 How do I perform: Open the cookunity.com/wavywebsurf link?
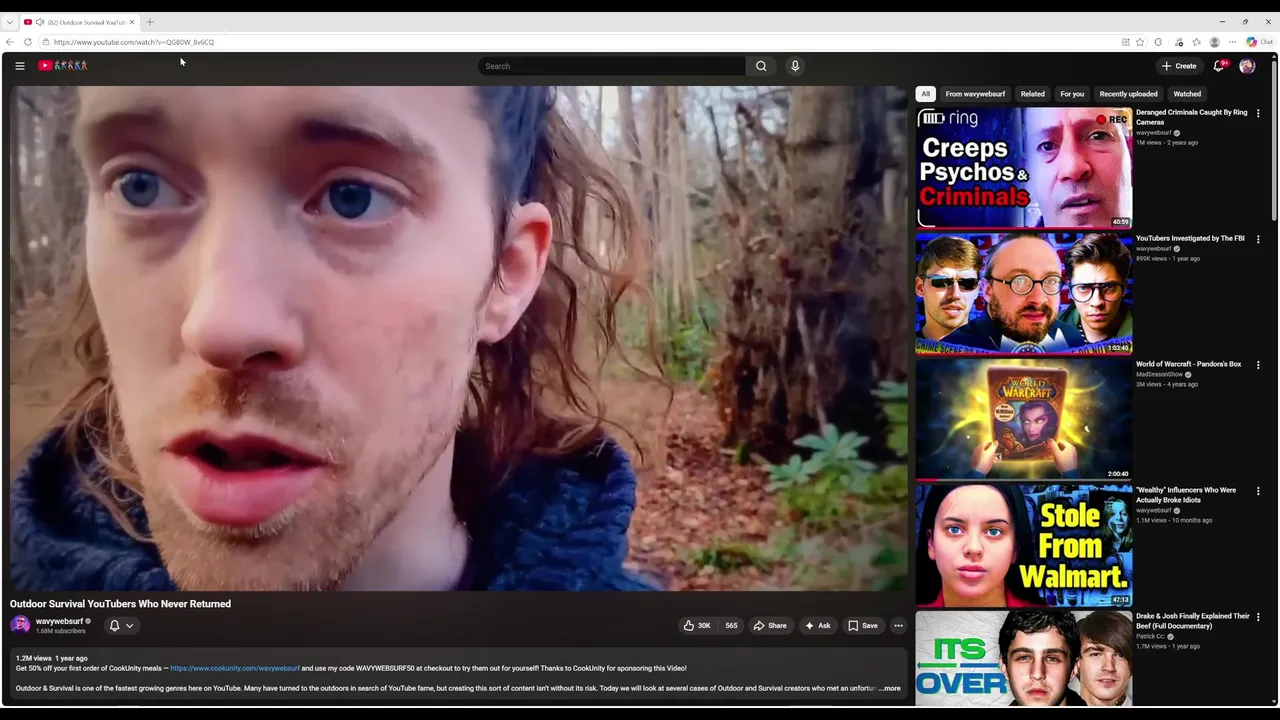[235, 668]
